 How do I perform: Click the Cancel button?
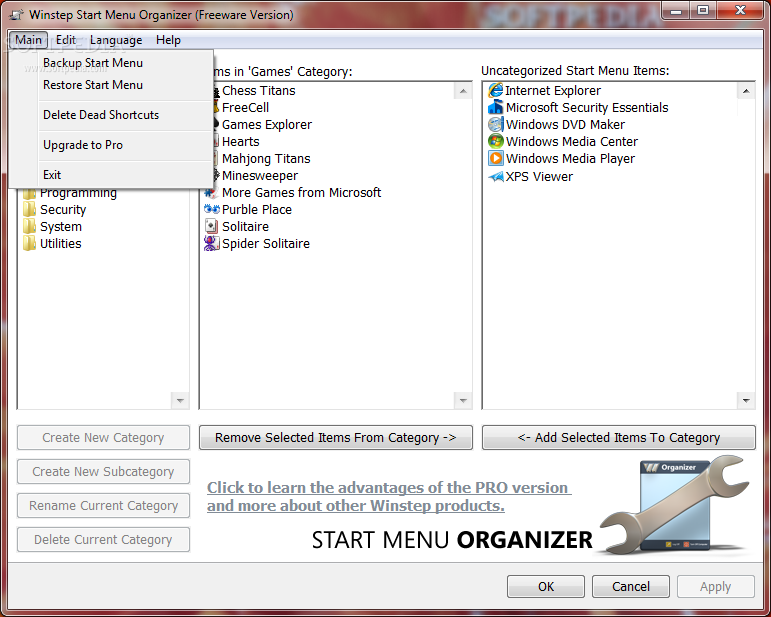pyautogui.click(x=631, y=587)
